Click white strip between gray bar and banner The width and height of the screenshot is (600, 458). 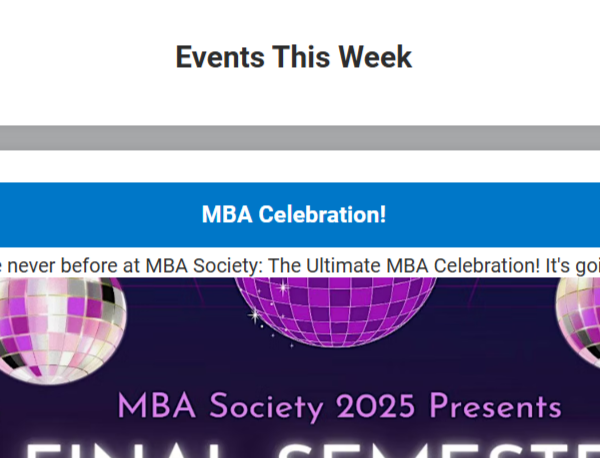click(300, 166)
